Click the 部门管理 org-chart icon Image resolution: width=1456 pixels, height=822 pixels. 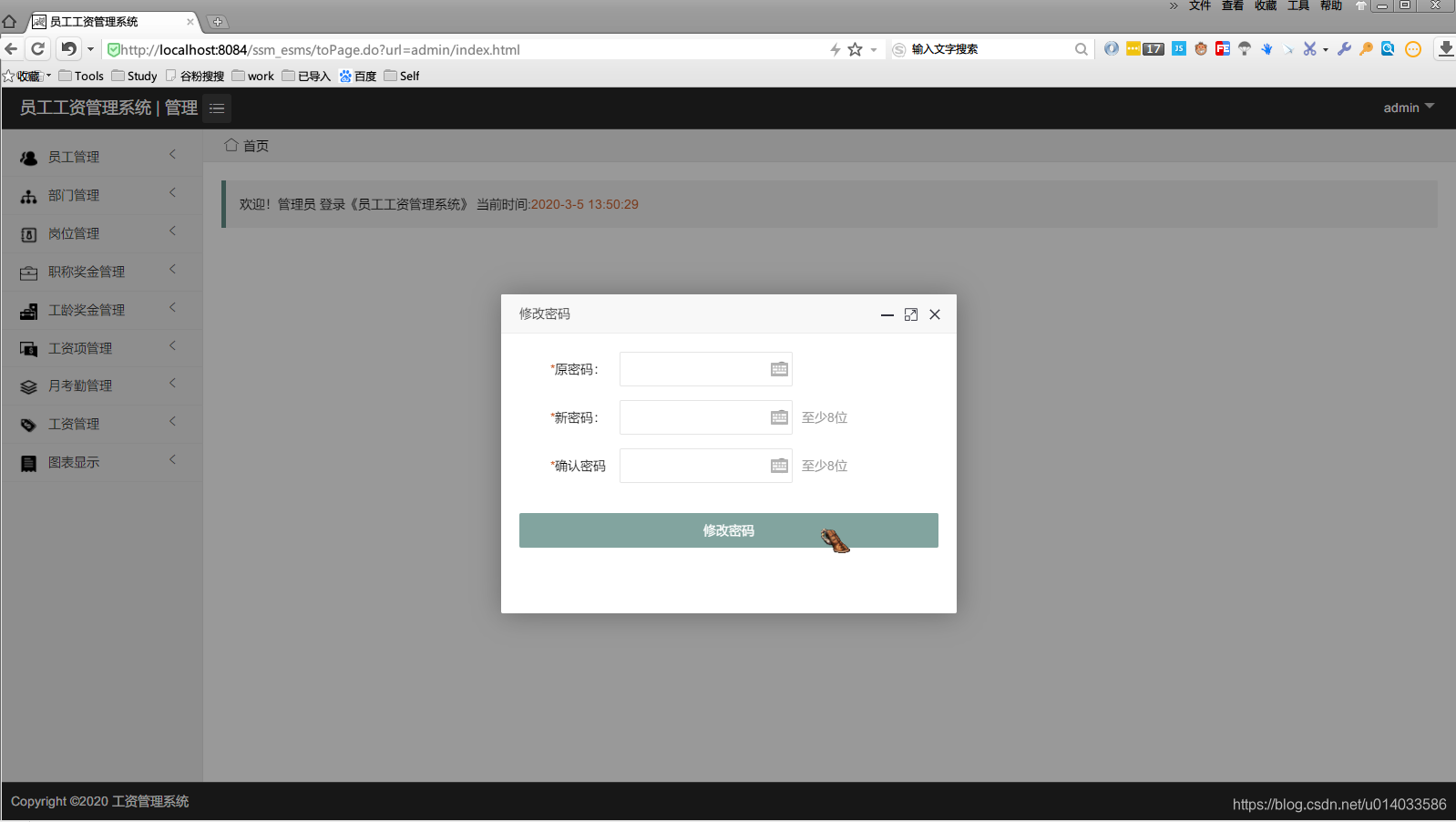click(29, 196)
